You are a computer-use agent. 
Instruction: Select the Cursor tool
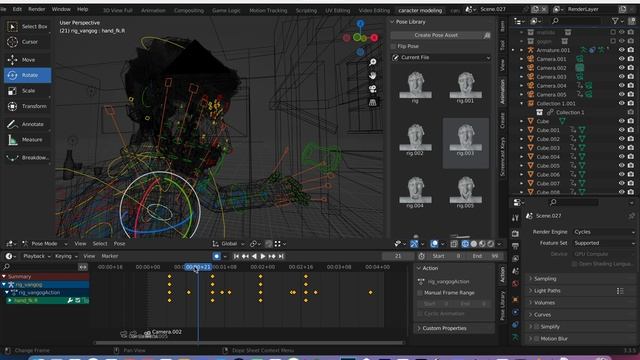(x=27, y=42)
